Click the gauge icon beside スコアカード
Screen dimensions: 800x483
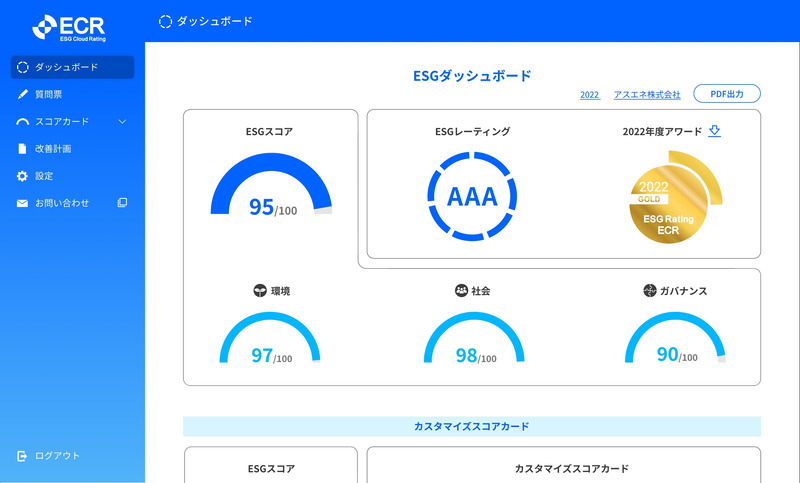tap(22, 122)
